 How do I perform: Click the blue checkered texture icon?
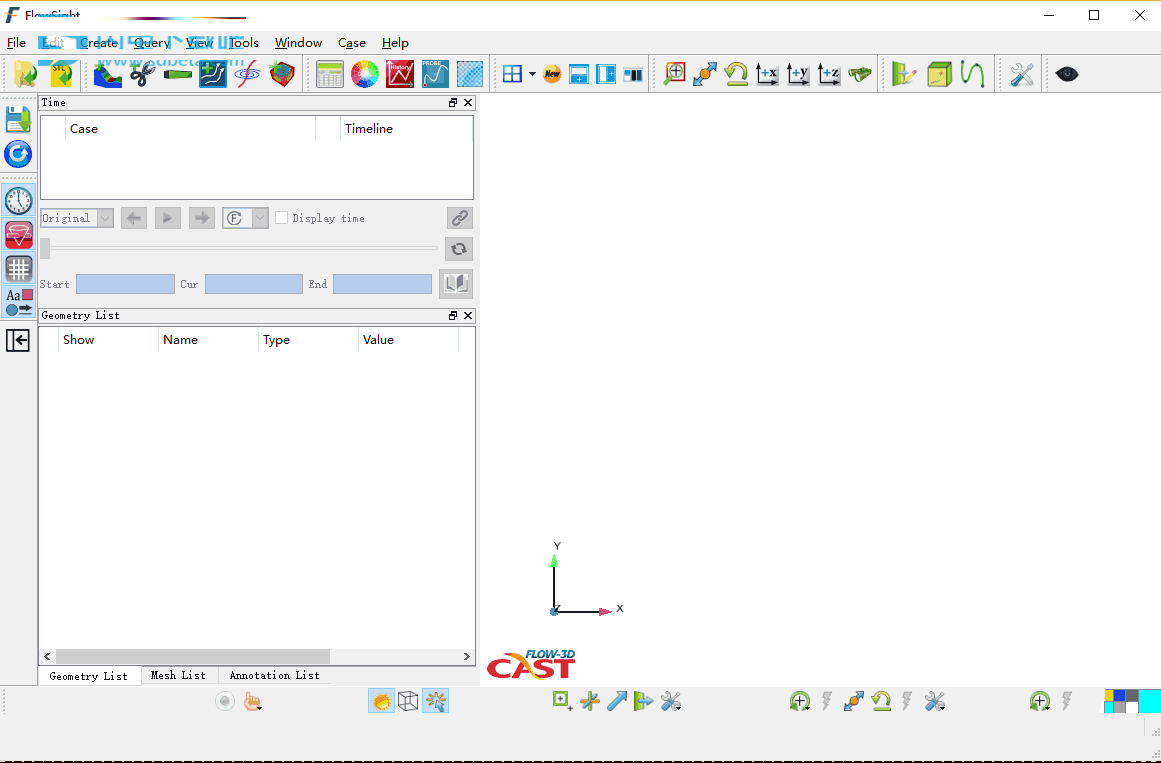click(x=470, y=74)
